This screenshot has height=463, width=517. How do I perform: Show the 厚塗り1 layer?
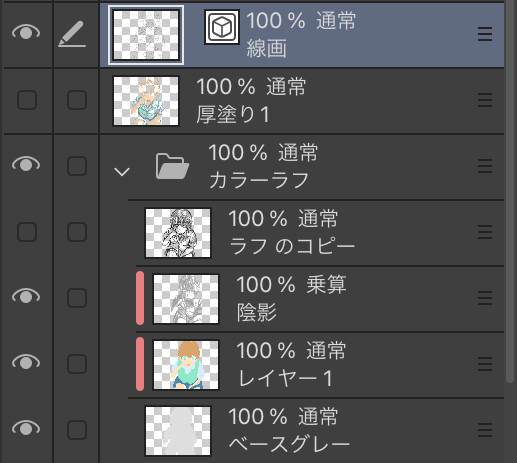tap(27, 100)
